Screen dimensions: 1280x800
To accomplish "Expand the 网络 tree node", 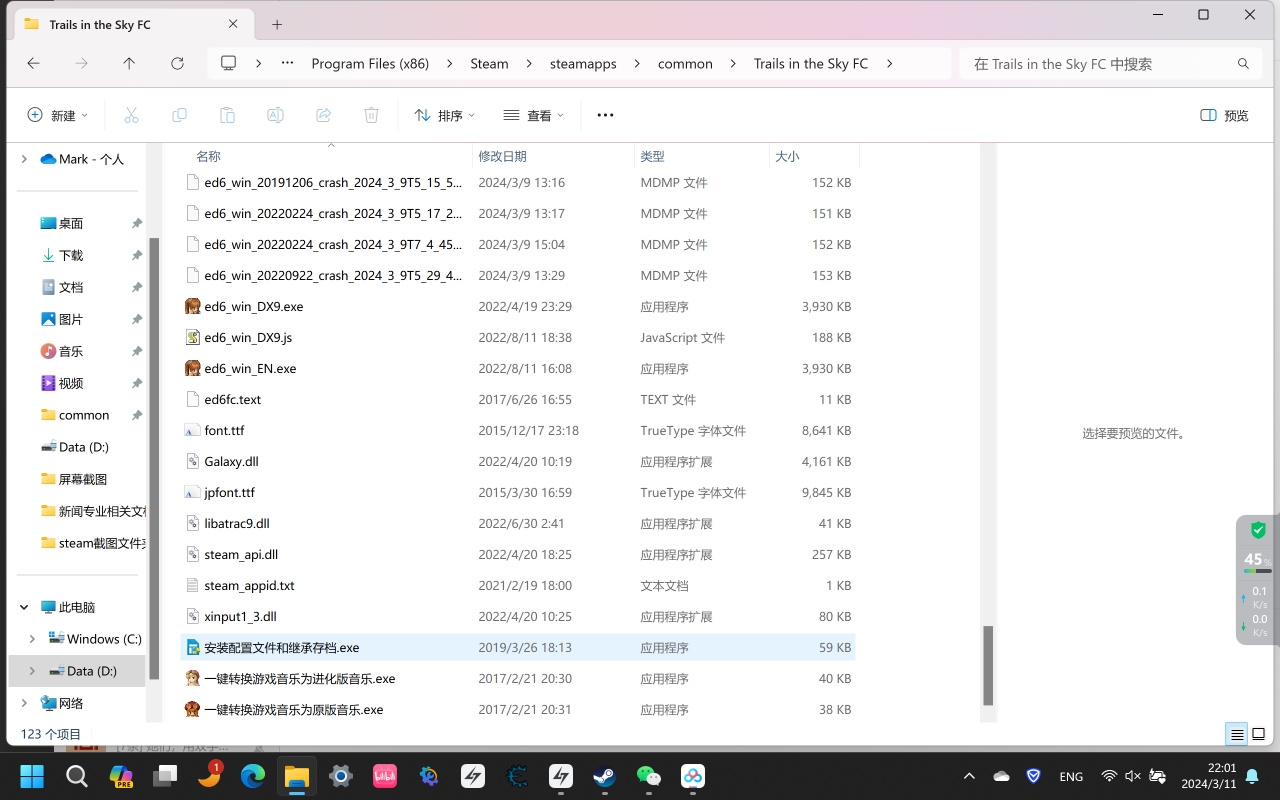I will [x=24, y=703].
